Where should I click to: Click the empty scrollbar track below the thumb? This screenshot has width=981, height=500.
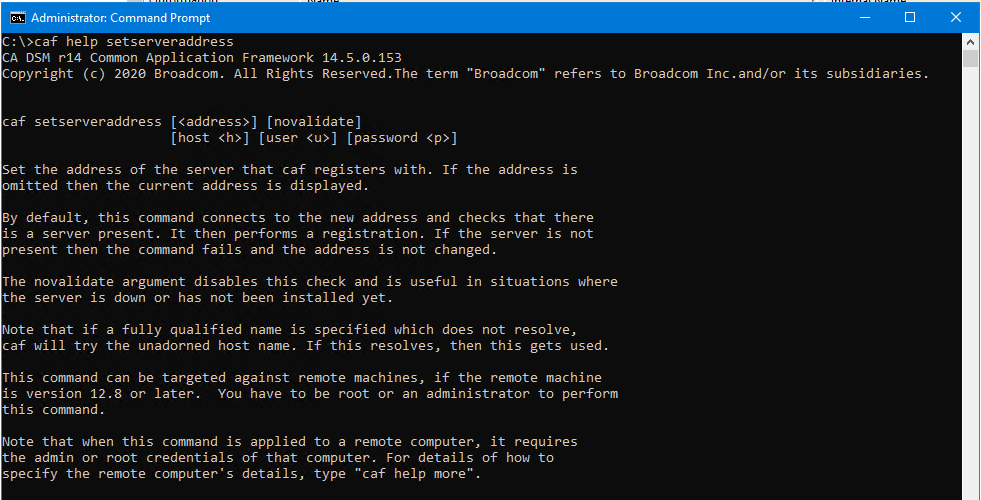click(970, 300)
